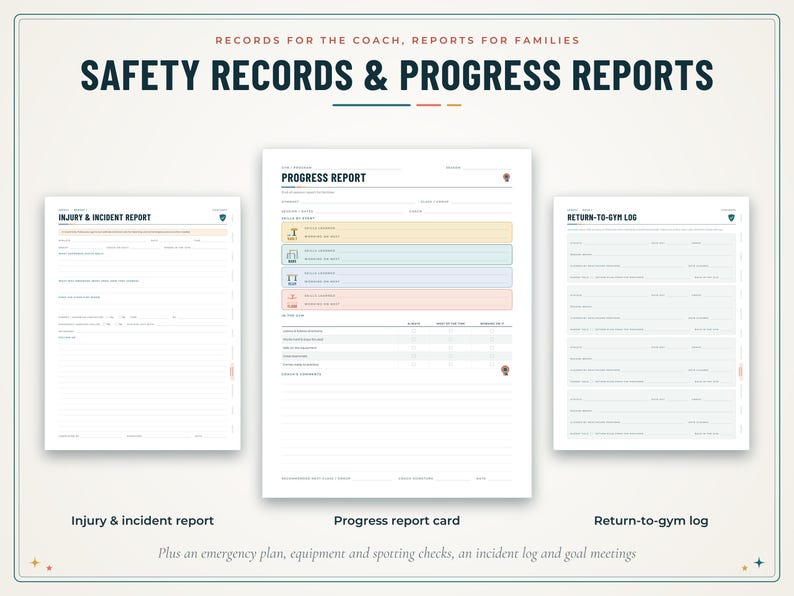Click the 'Return-to-gym log' caption

[651, 521]
